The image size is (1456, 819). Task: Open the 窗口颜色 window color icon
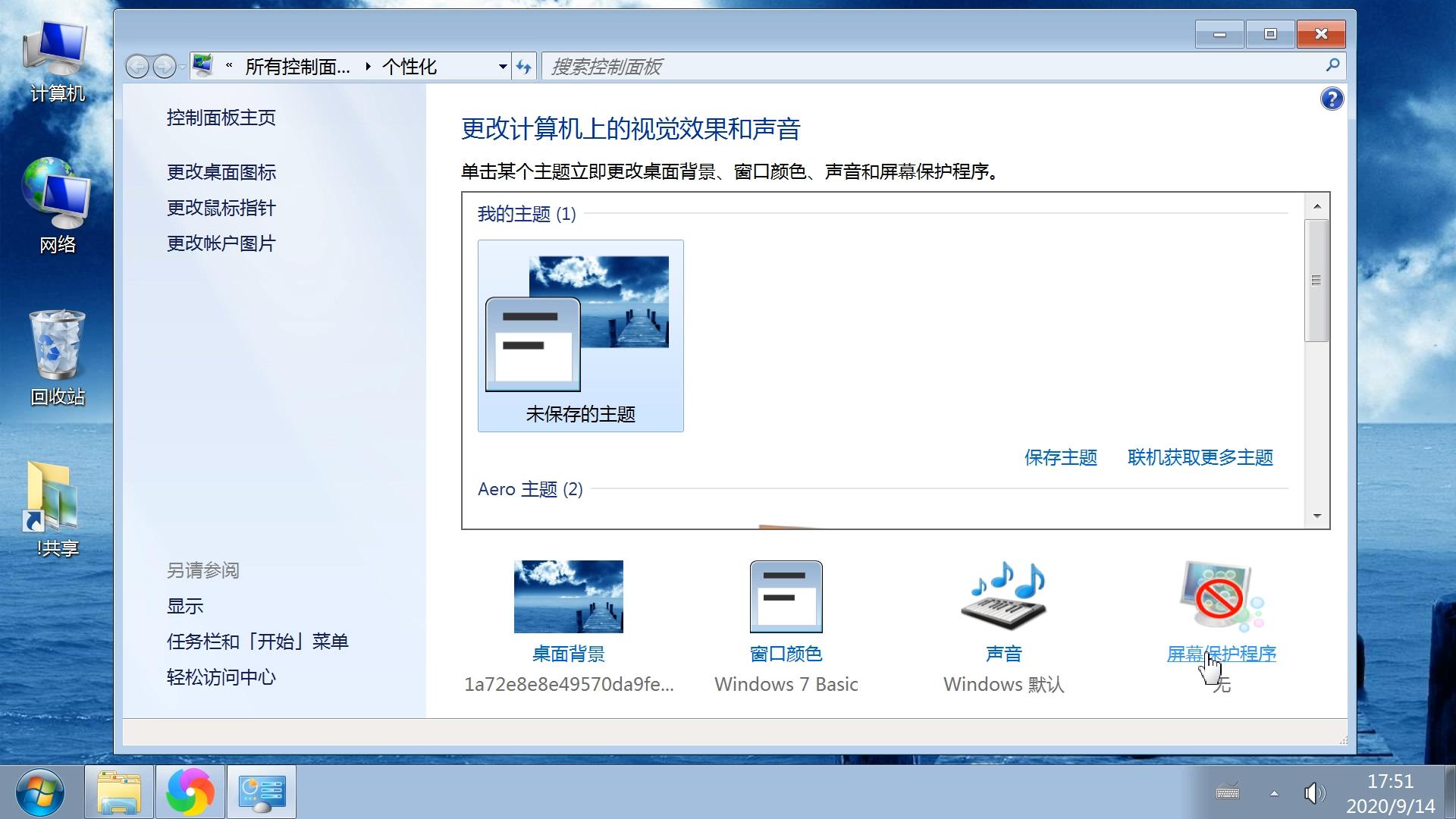click(786, 596)
